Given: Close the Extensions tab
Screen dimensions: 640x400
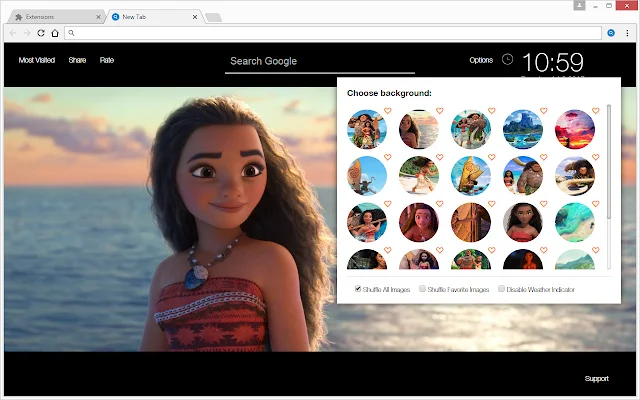Looking at the screenshot, I should click(98, 17).
